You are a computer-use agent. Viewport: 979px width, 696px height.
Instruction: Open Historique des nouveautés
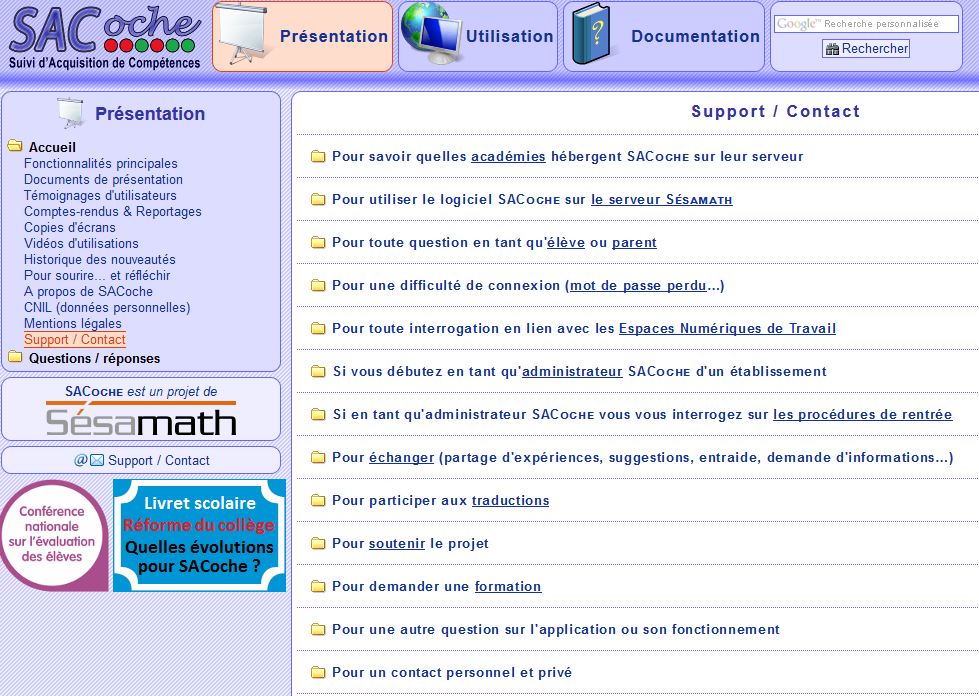(x=99, y=260)
